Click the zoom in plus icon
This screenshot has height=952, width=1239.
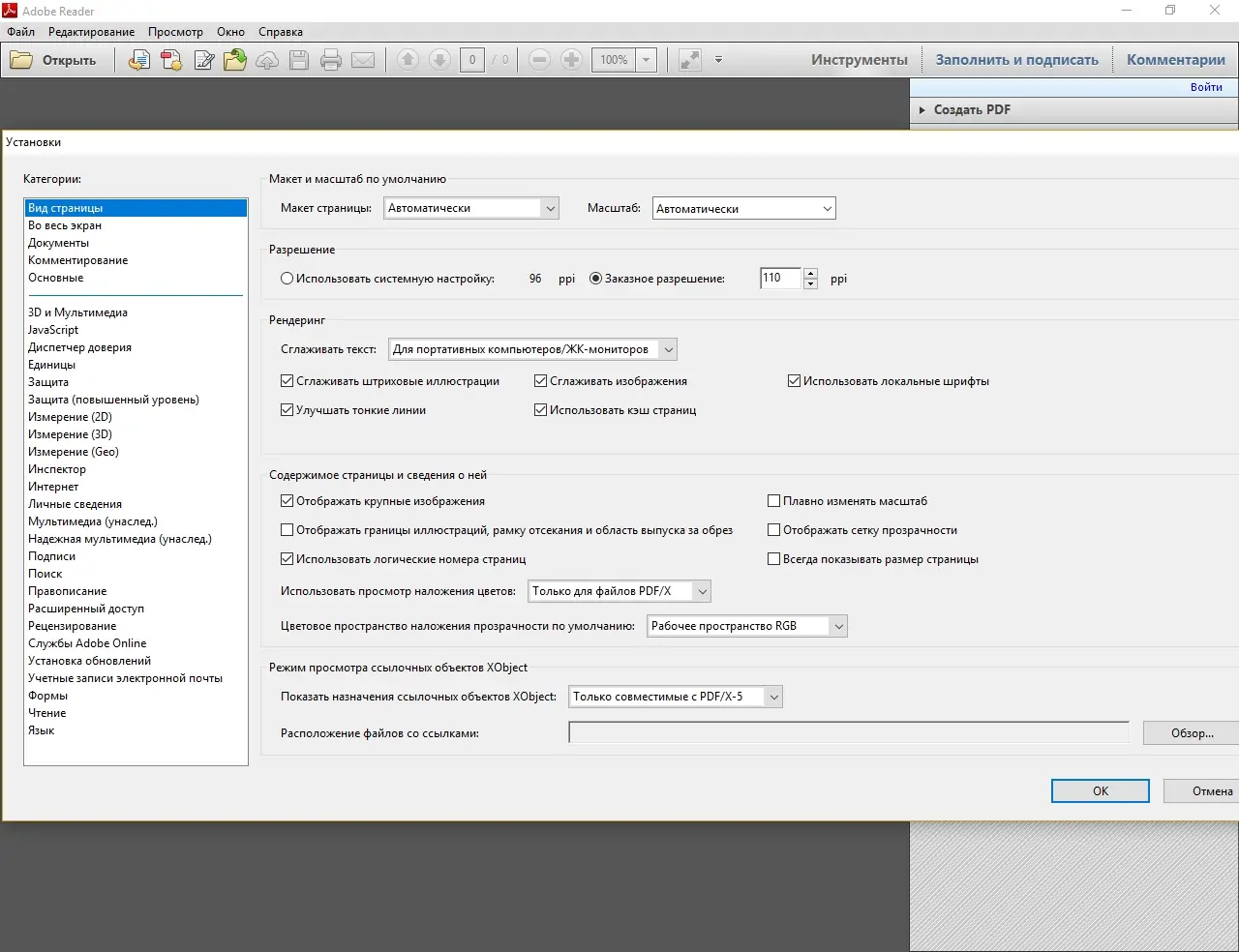click(572, 60)
